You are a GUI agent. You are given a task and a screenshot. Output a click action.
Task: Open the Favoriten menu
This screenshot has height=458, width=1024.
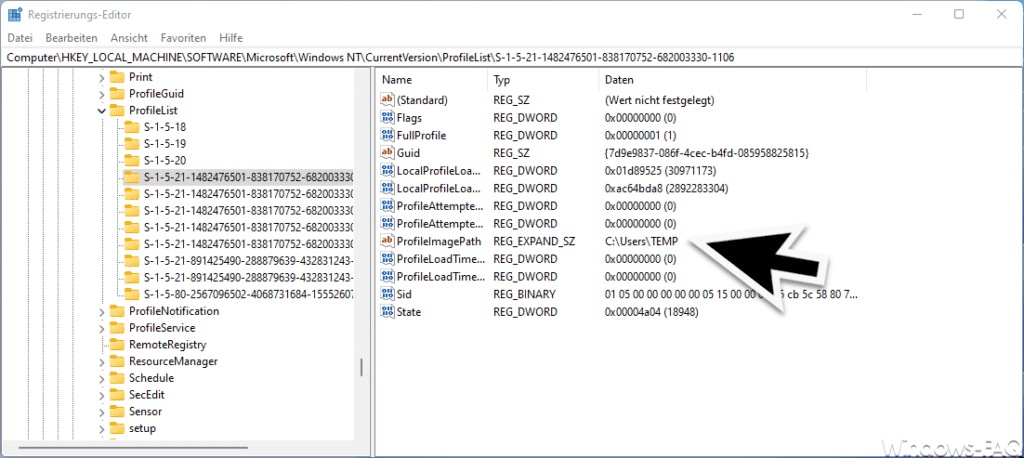[184, 38]
